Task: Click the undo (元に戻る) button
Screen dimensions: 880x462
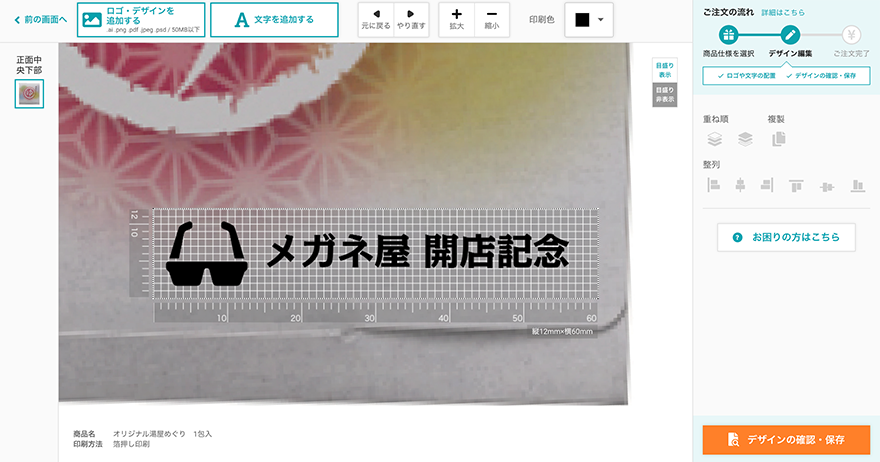Action: [376, 19]
